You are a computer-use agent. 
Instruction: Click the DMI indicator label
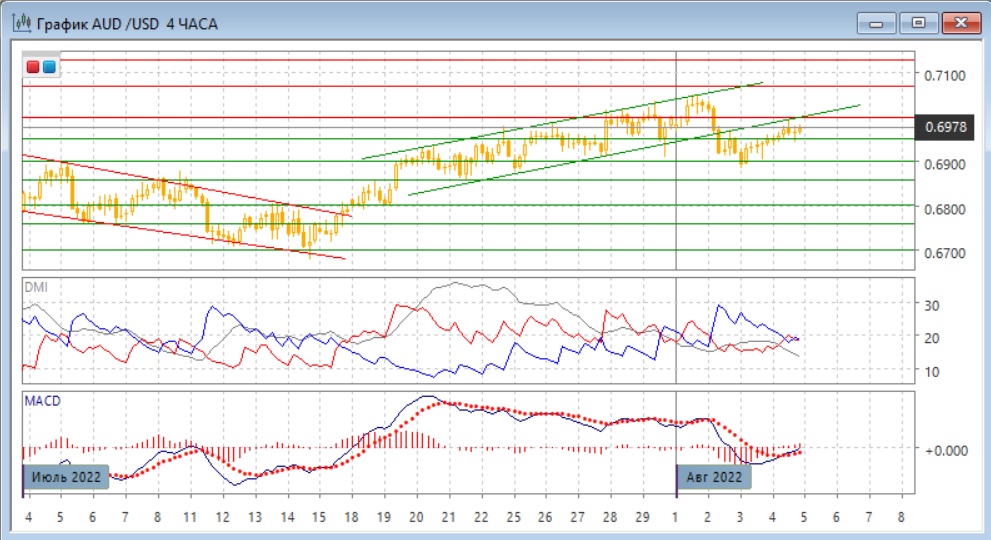(x=35, y=287)
